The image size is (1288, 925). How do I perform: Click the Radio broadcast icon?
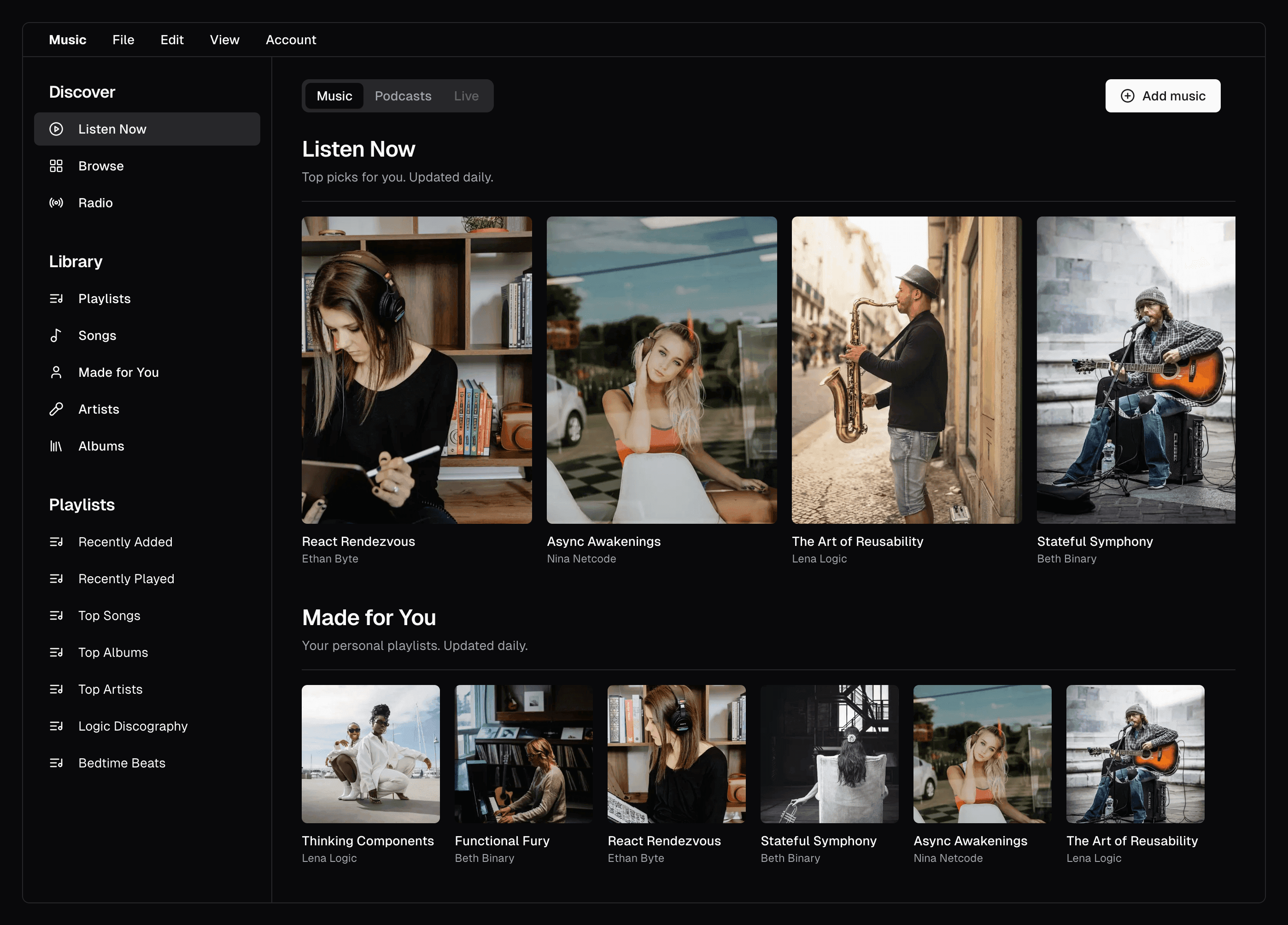56,203
